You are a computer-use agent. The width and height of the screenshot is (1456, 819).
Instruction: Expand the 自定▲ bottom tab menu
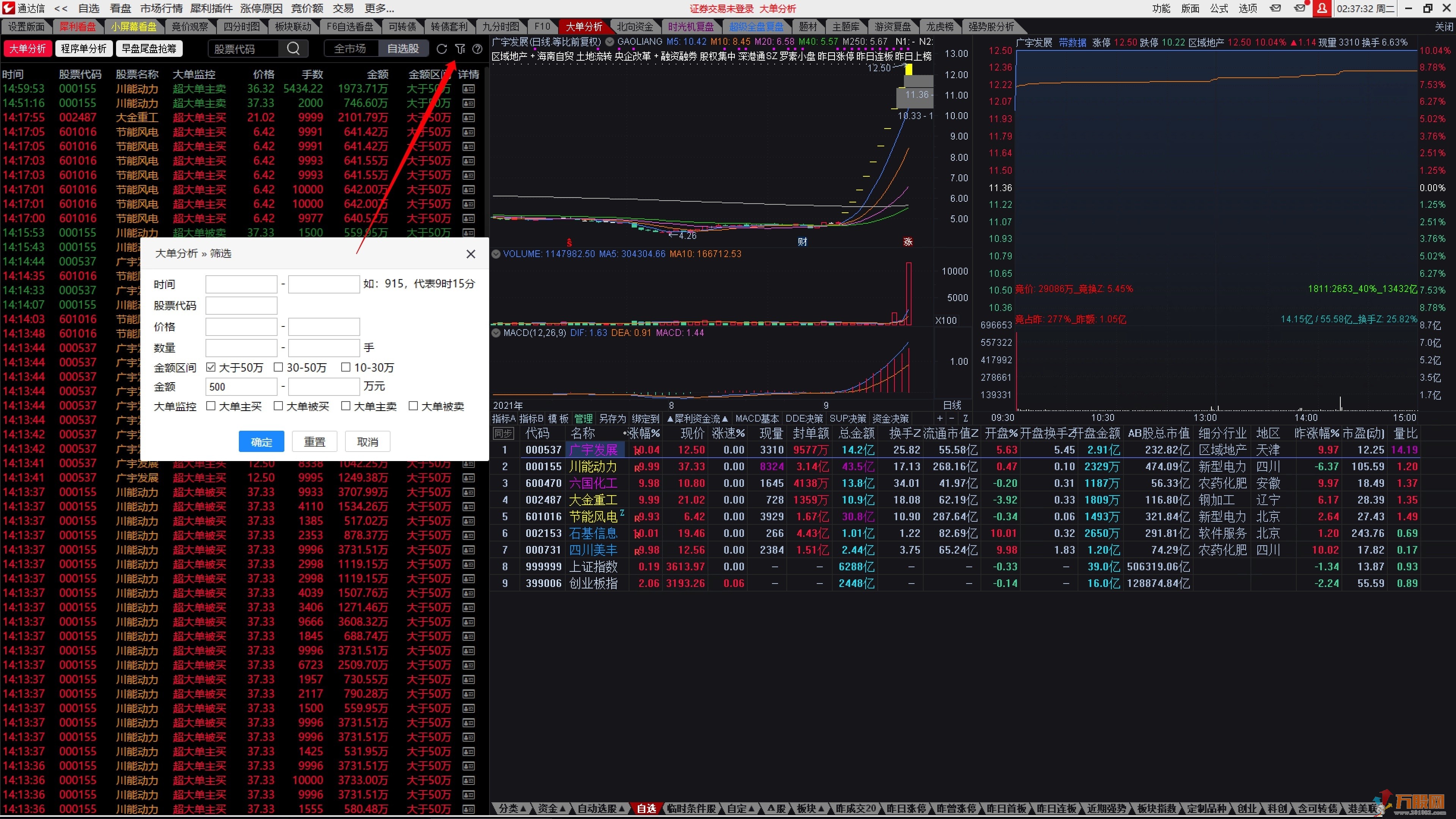pos(741,809)
